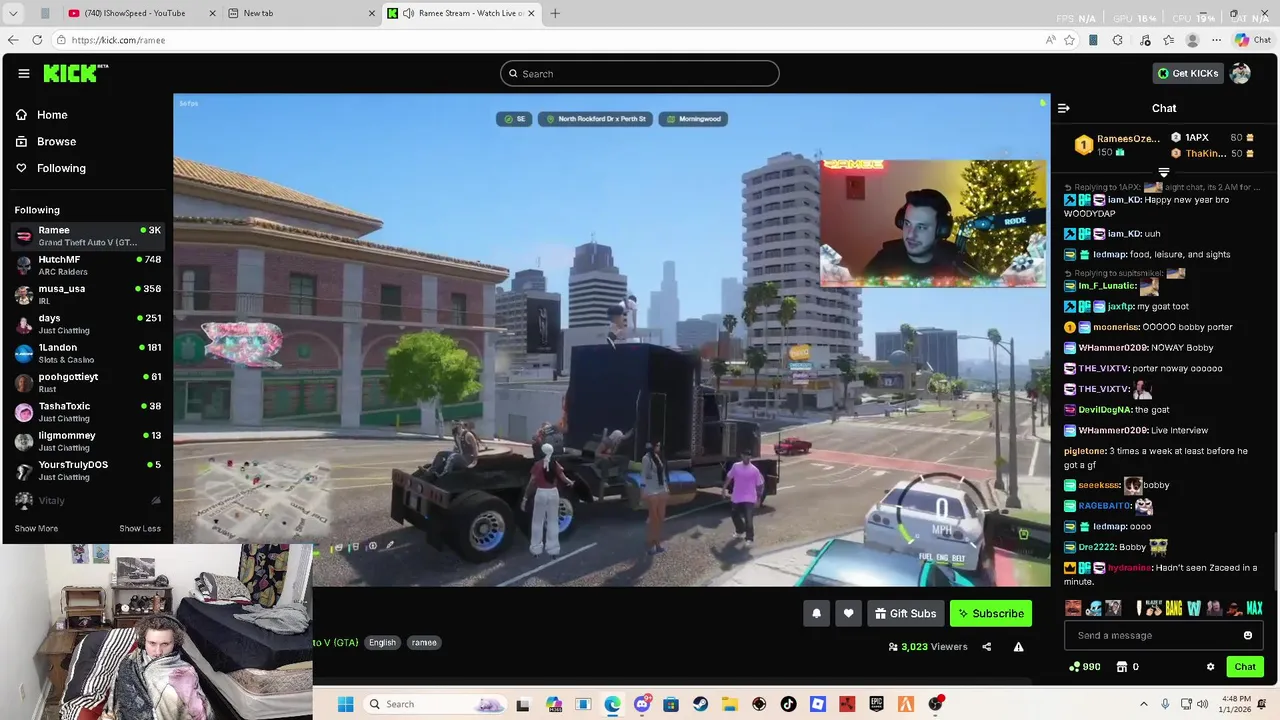
Task: Open a new browser tab with plus
Action: (x=555, y=13)
